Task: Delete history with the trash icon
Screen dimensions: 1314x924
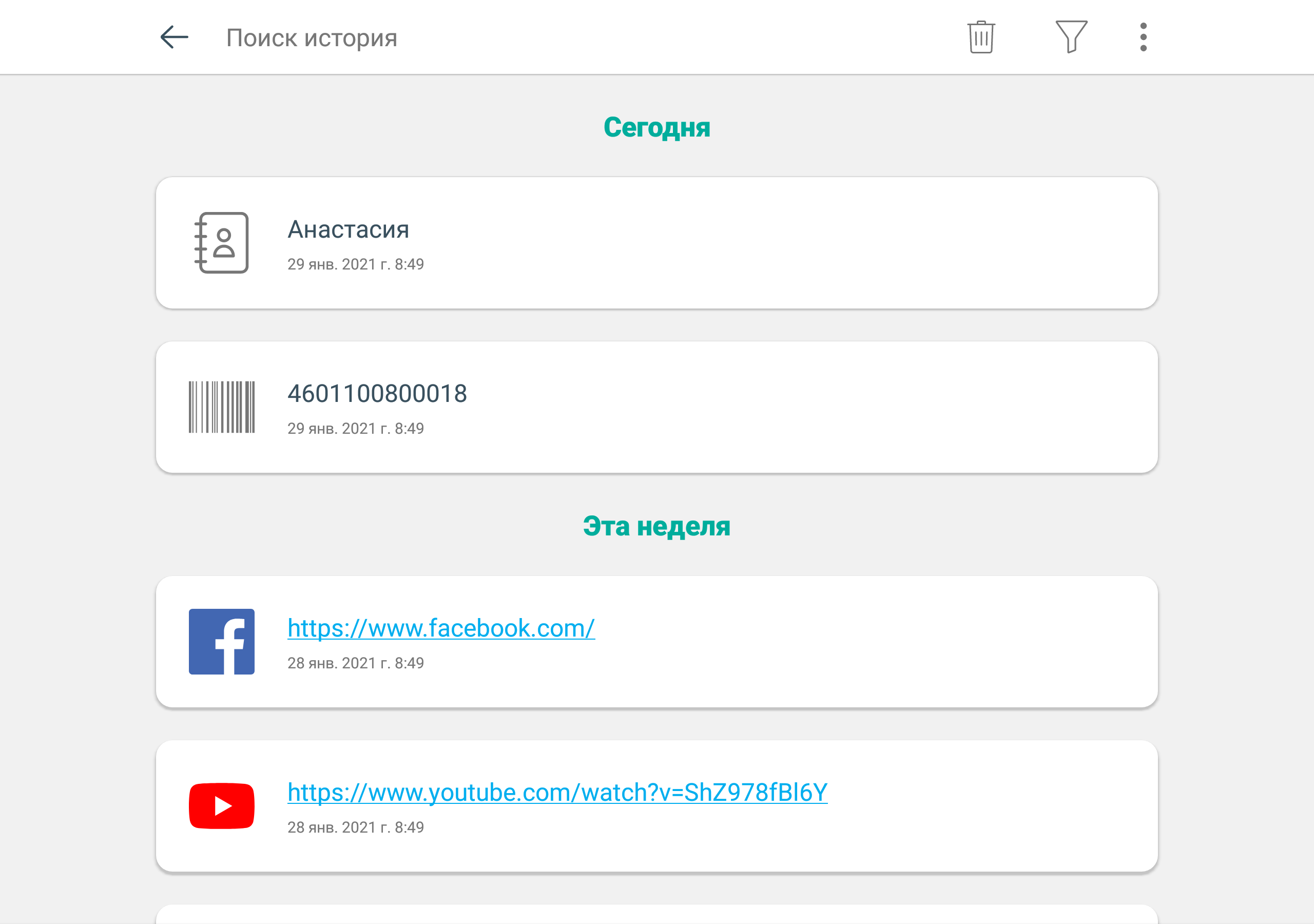Action: coord(981,37)
